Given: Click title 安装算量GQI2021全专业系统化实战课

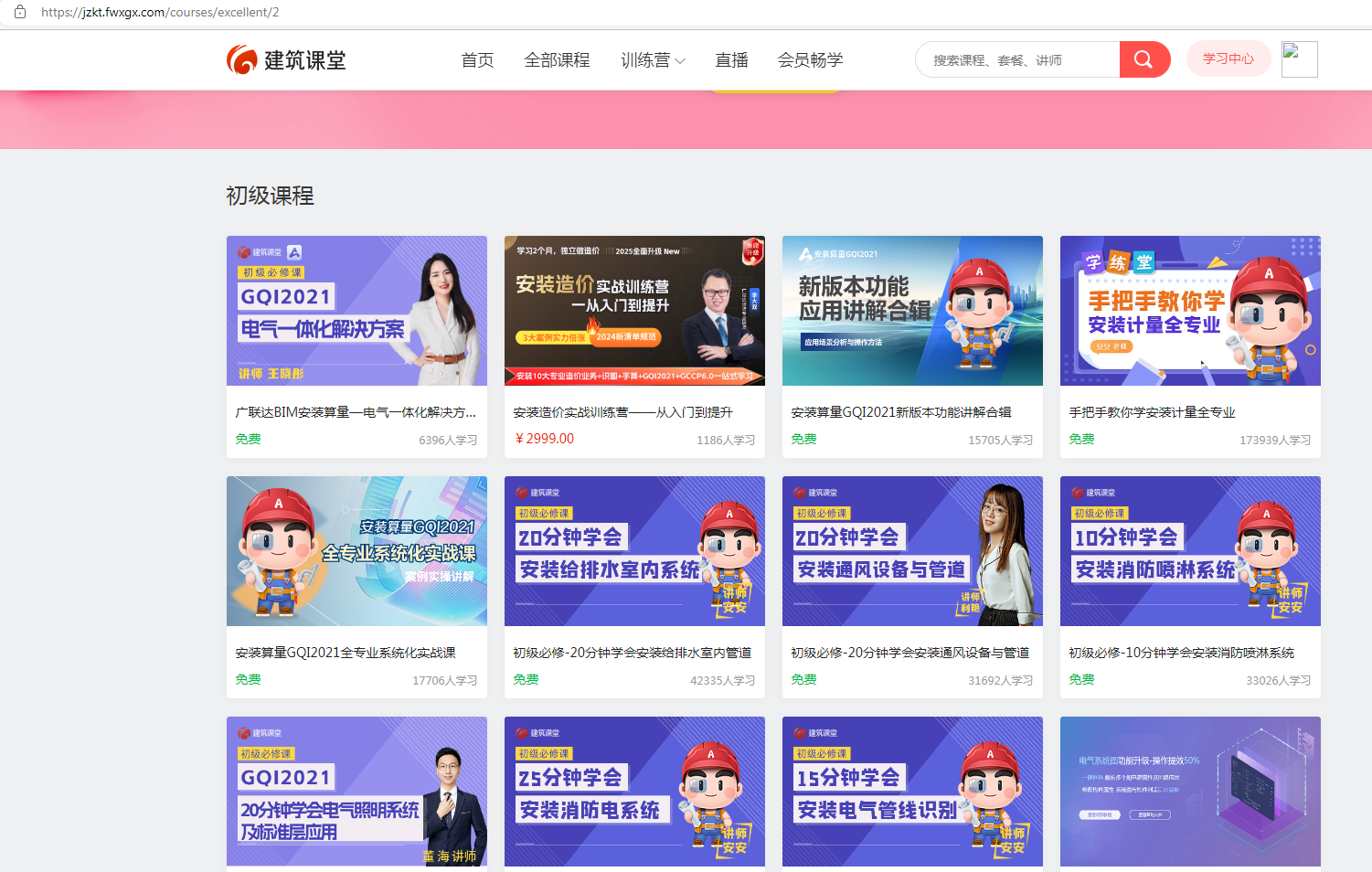Looking at the screenshot, I should tap(346, 653).
